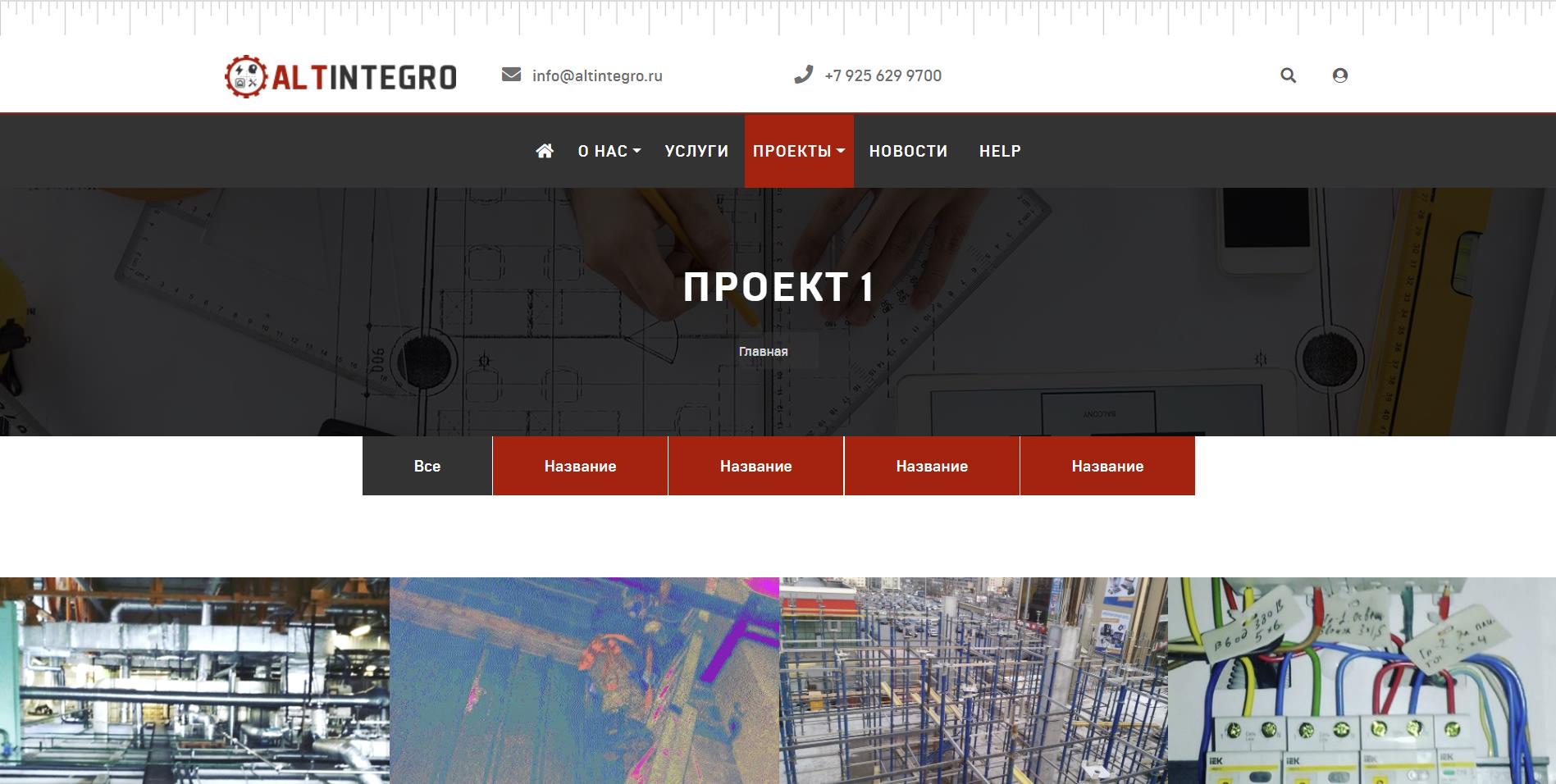The width and height of the screenshot is (1556, 784).
Task: Expand the ПРОЕКТЫ dropdown menu
Action: (x=799, y=151)
